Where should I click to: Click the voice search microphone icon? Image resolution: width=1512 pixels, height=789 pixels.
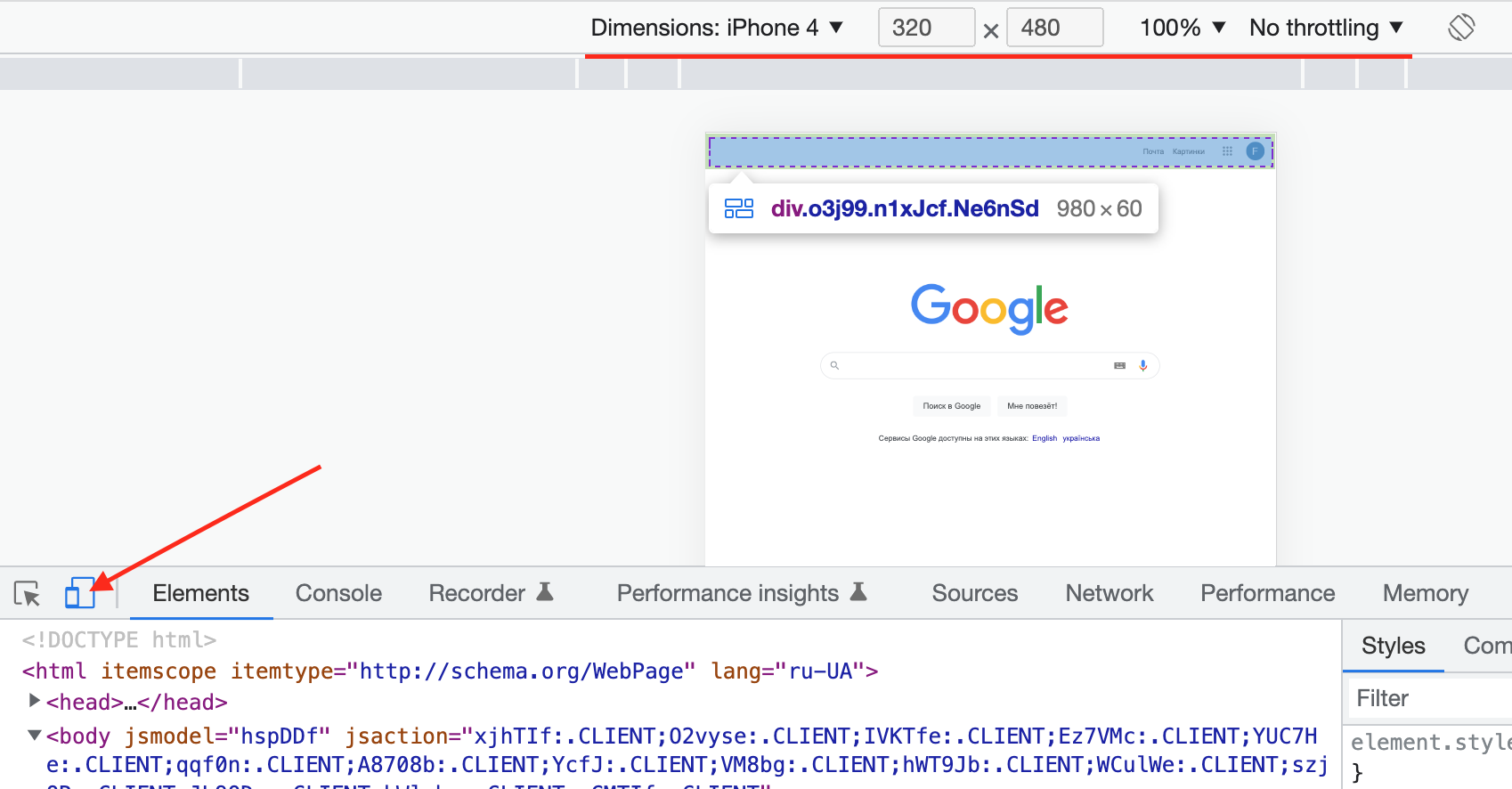1143,365
